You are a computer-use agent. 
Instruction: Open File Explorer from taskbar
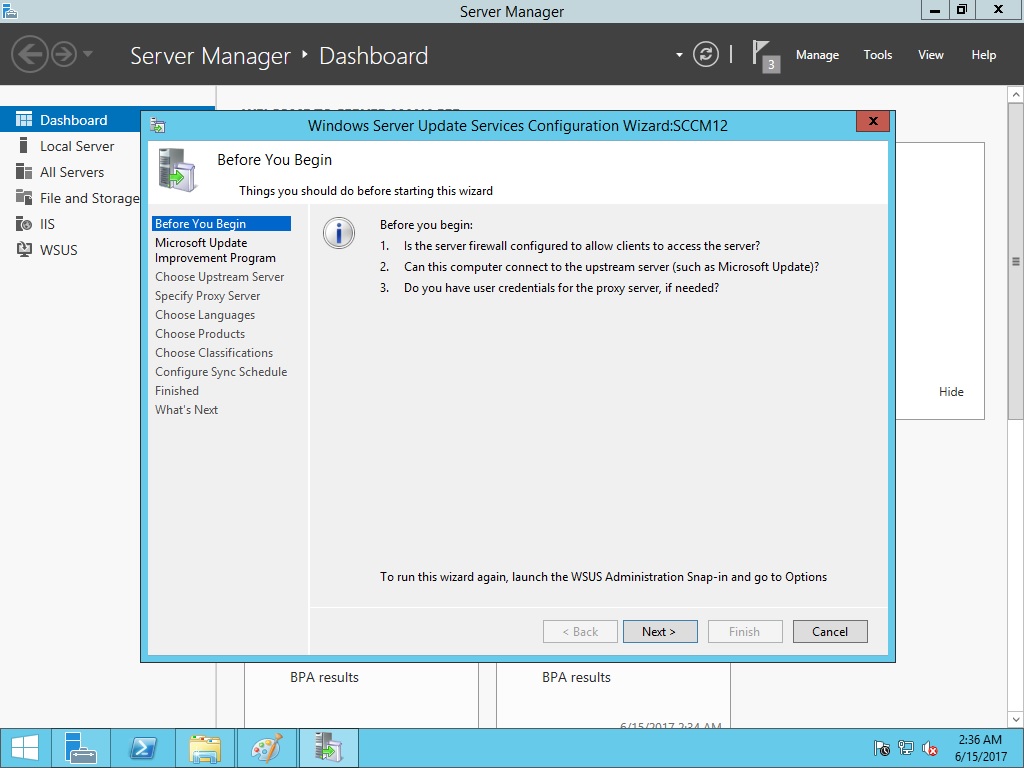pyautogui.click(x=205, y=748)
